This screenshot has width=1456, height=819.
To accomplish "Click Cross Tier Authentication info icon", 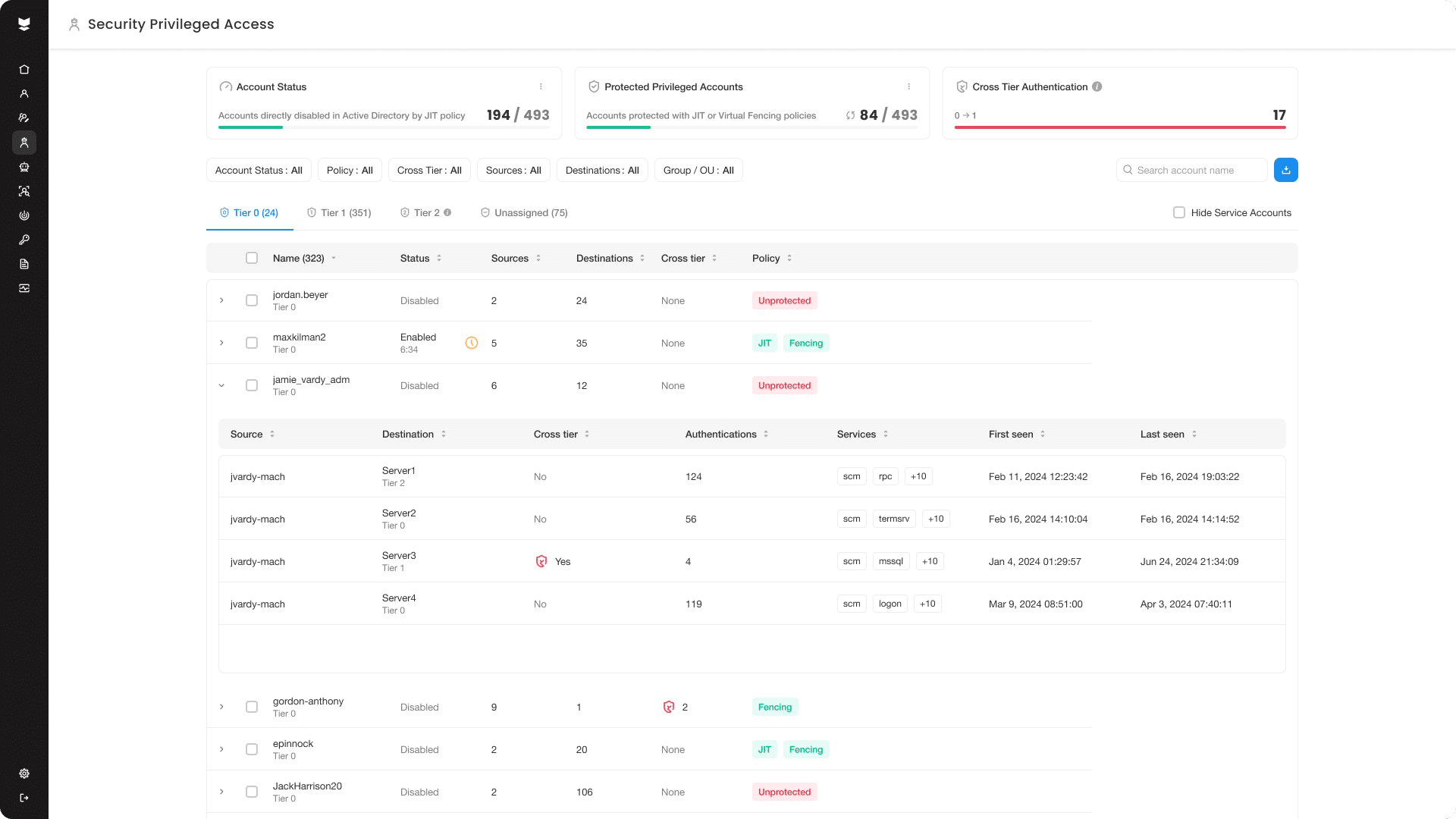I will [x=1097, y=86].
